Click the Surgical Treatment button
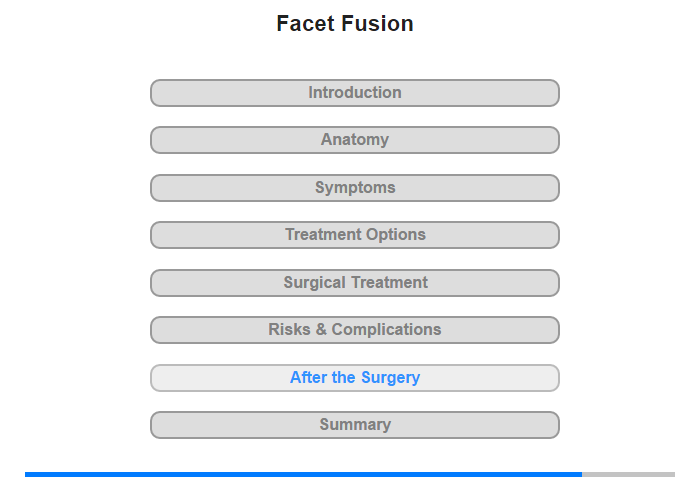700x480 pixels. [x=355, y=283]
